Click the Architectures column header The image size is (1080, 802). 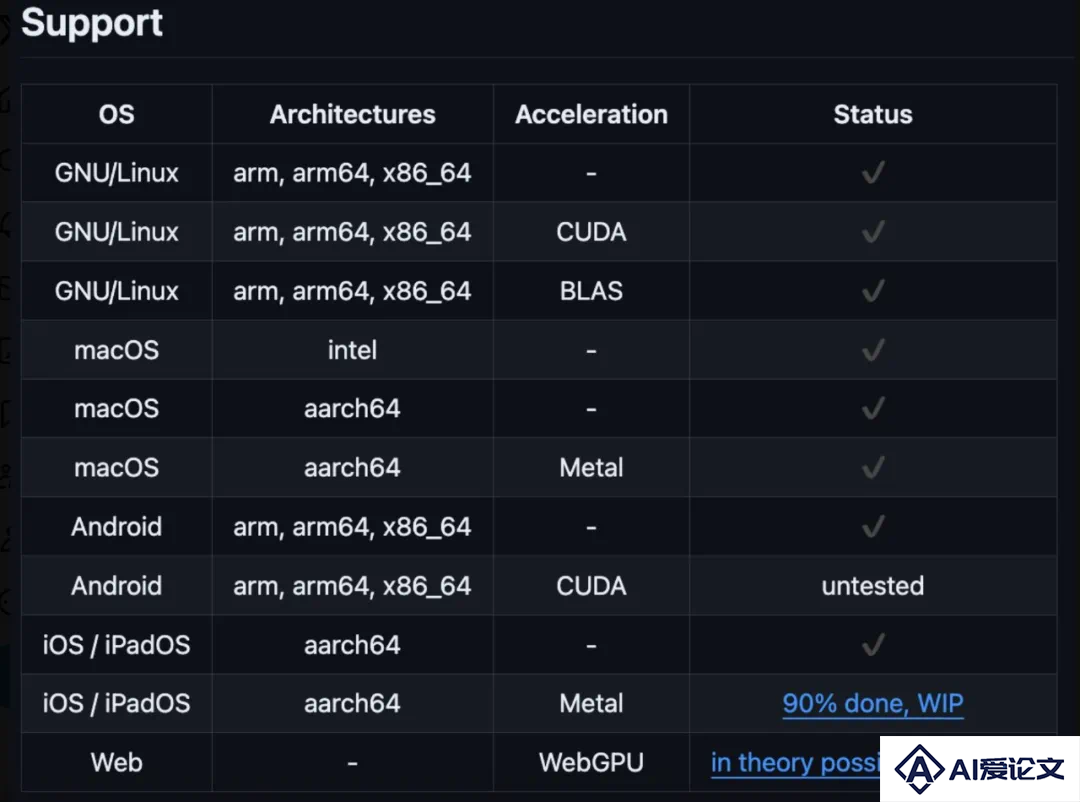pos(353,114)
